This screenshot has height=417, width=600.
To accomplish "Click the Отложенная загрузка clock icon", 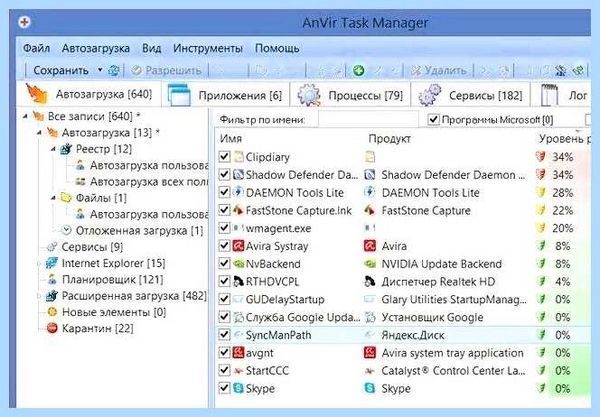I will 67,230.
